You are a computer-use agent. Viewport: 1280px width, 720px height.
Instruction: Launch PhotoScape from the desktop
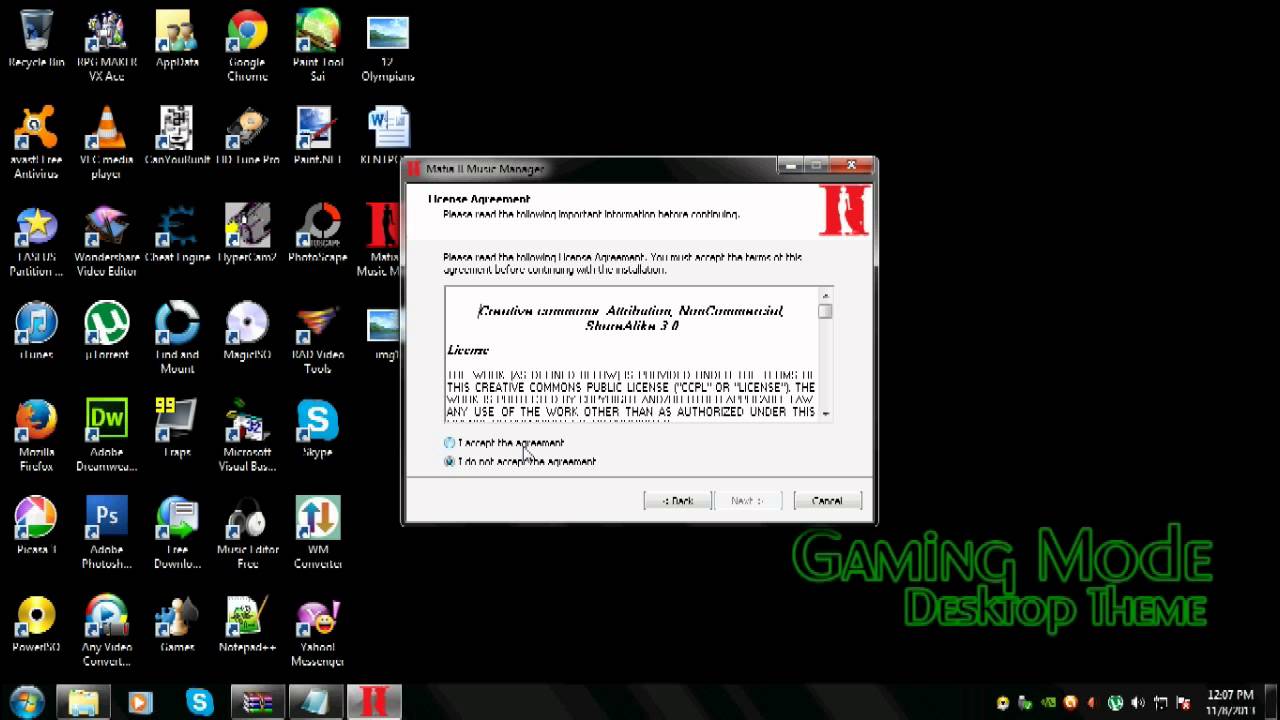click(318, 234)
